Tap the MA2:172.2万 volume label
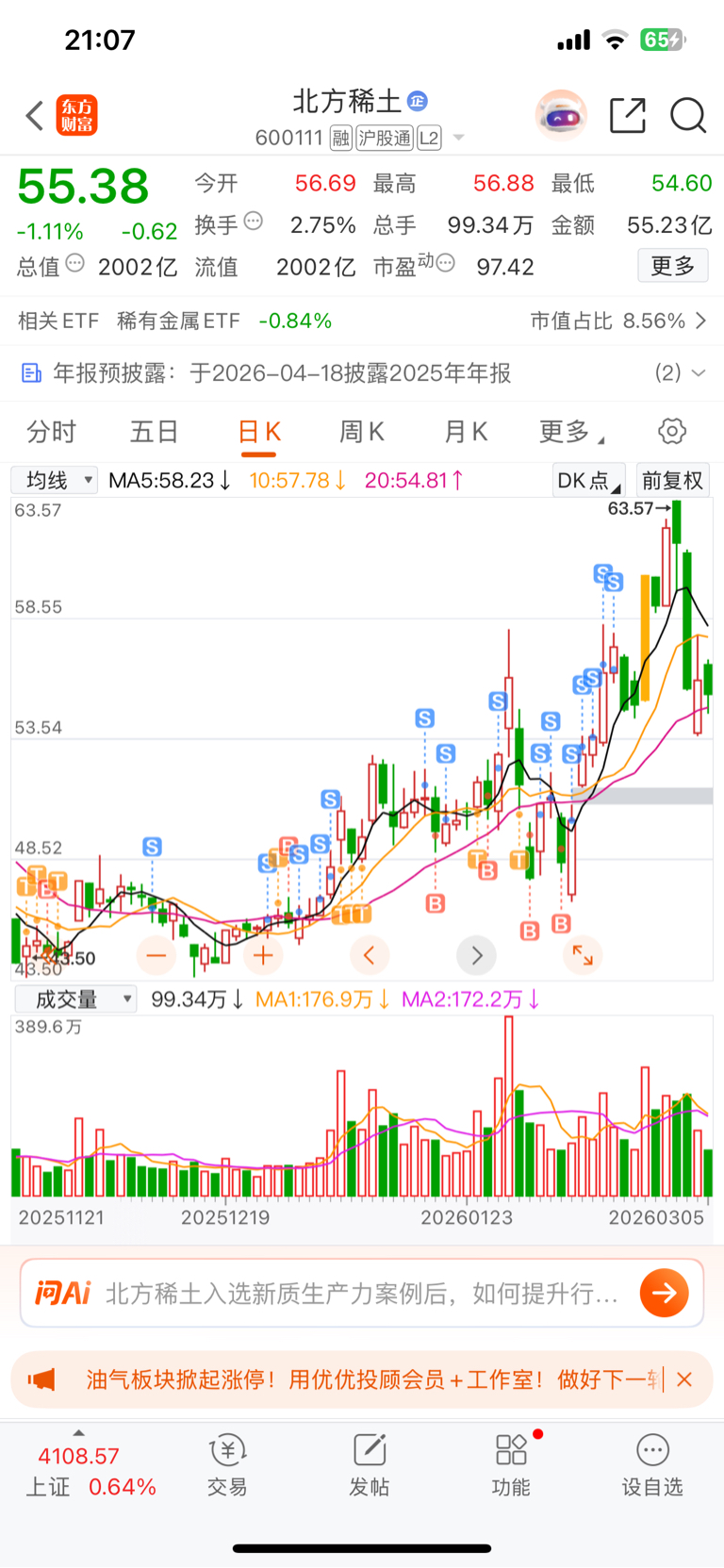 [x=470, y=999]
